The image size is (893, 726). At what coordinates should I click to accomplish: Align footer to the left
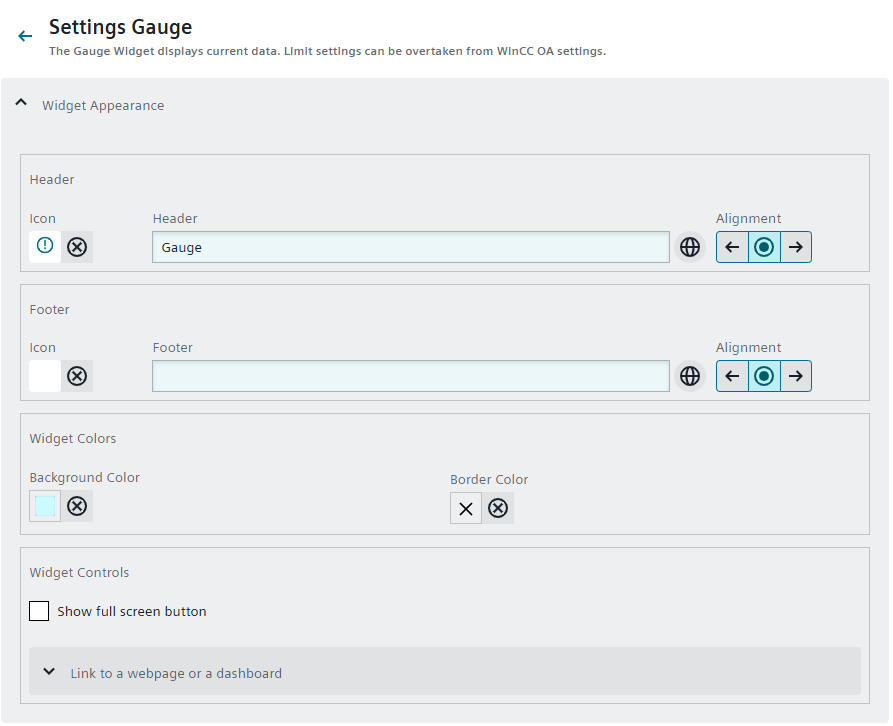[x=732, y=376]
